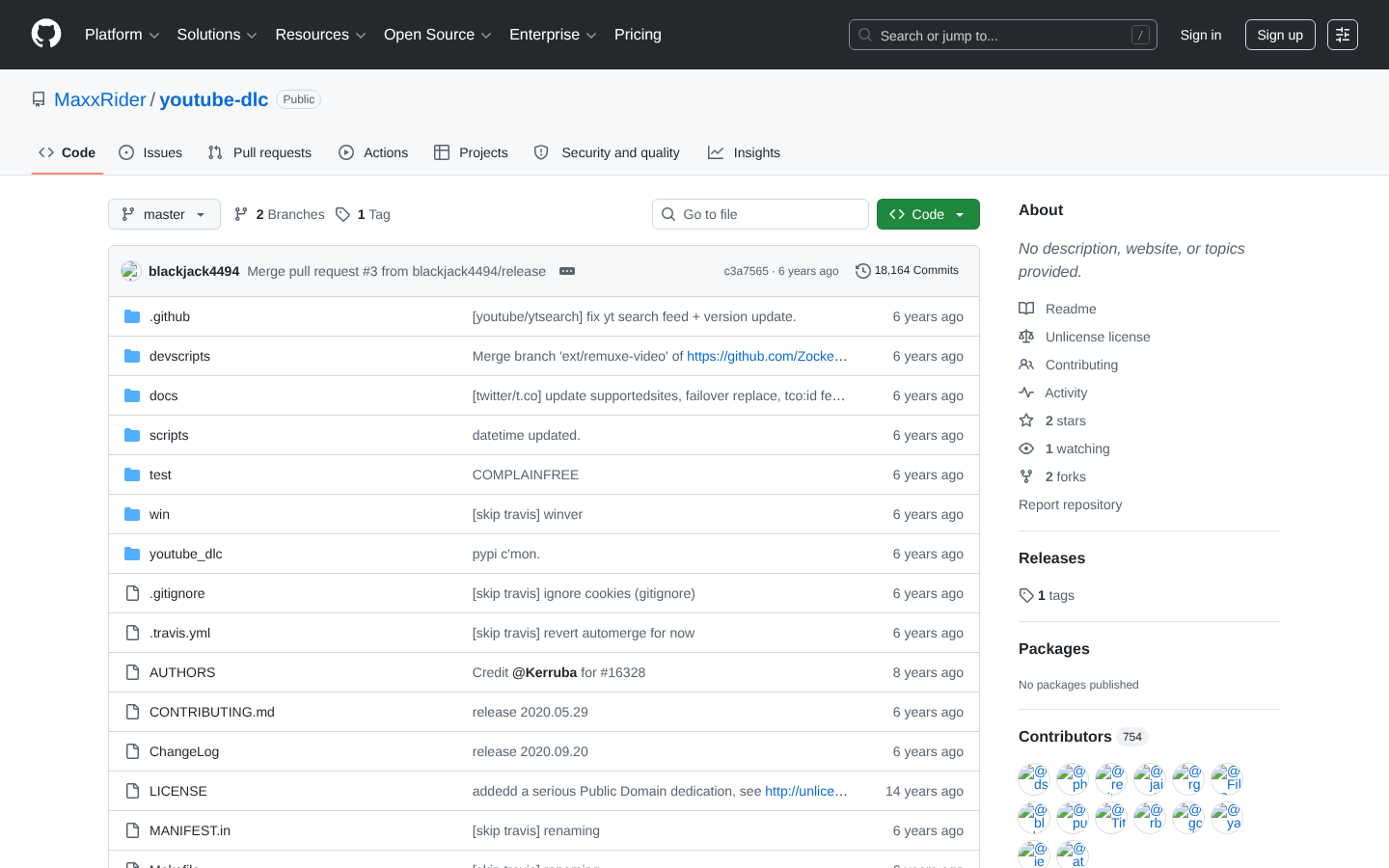Click the .github folder icon

(132, 316)
